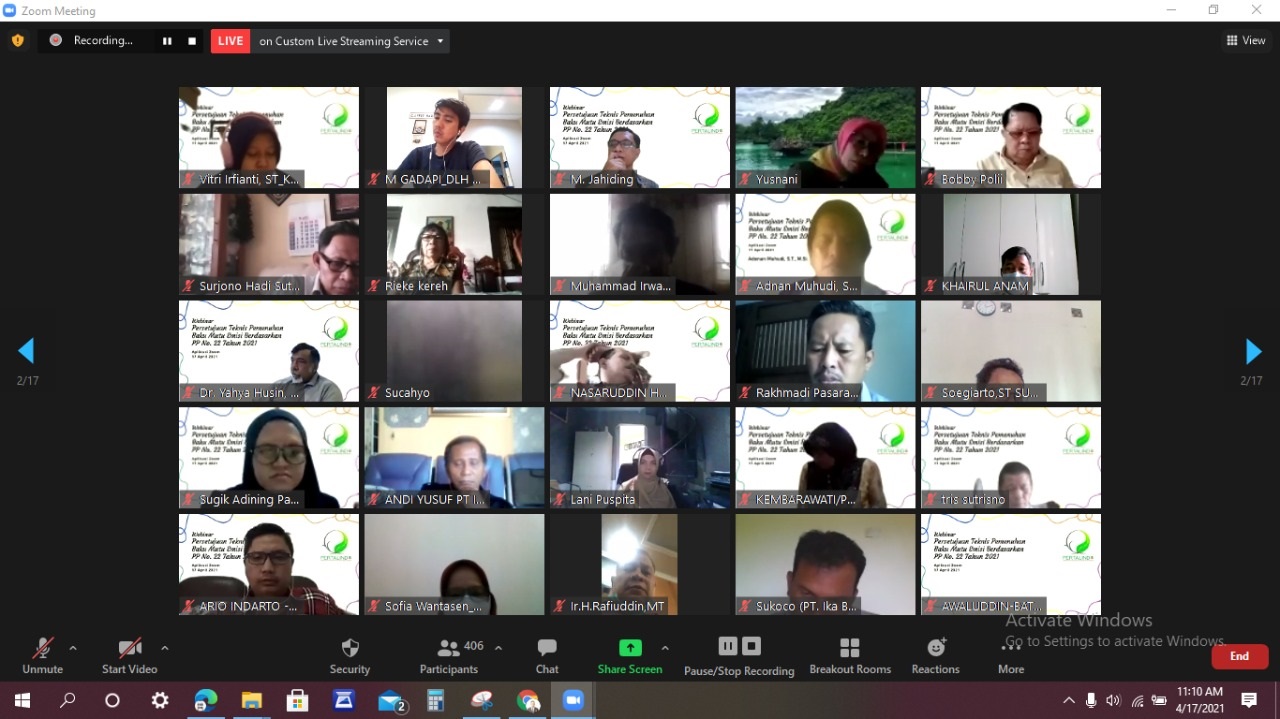Unmute the microphone
The height and width of the screenshot is (719, 1280).
click(x=42, y=655)
